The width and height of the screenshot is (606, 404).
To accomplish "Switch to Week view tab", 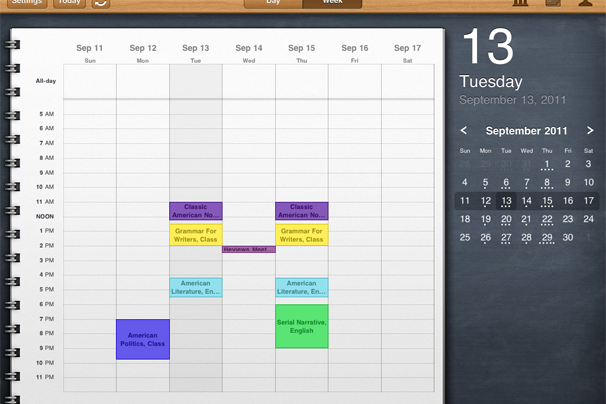I will [x=332, y=3].
